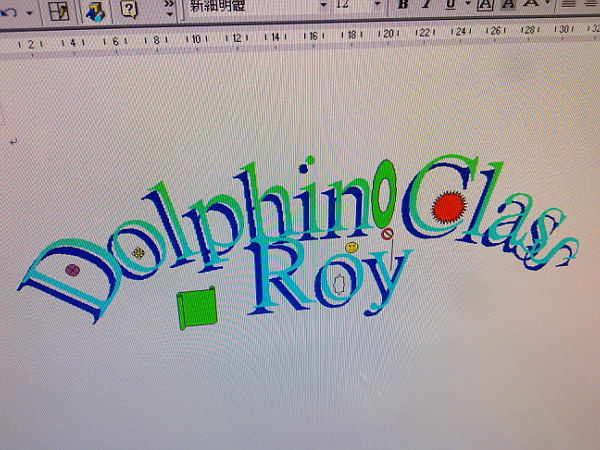The height and width of the screenshot is (450, 600).
Task: Click the font size box showing 12
Action: (351, 5)
